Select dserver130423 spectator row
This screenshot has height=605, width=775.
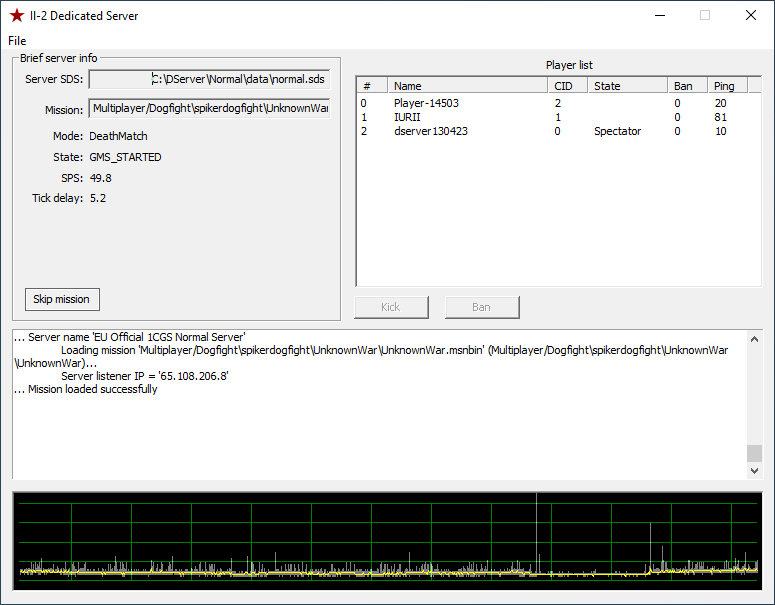[x=559, y=131]
